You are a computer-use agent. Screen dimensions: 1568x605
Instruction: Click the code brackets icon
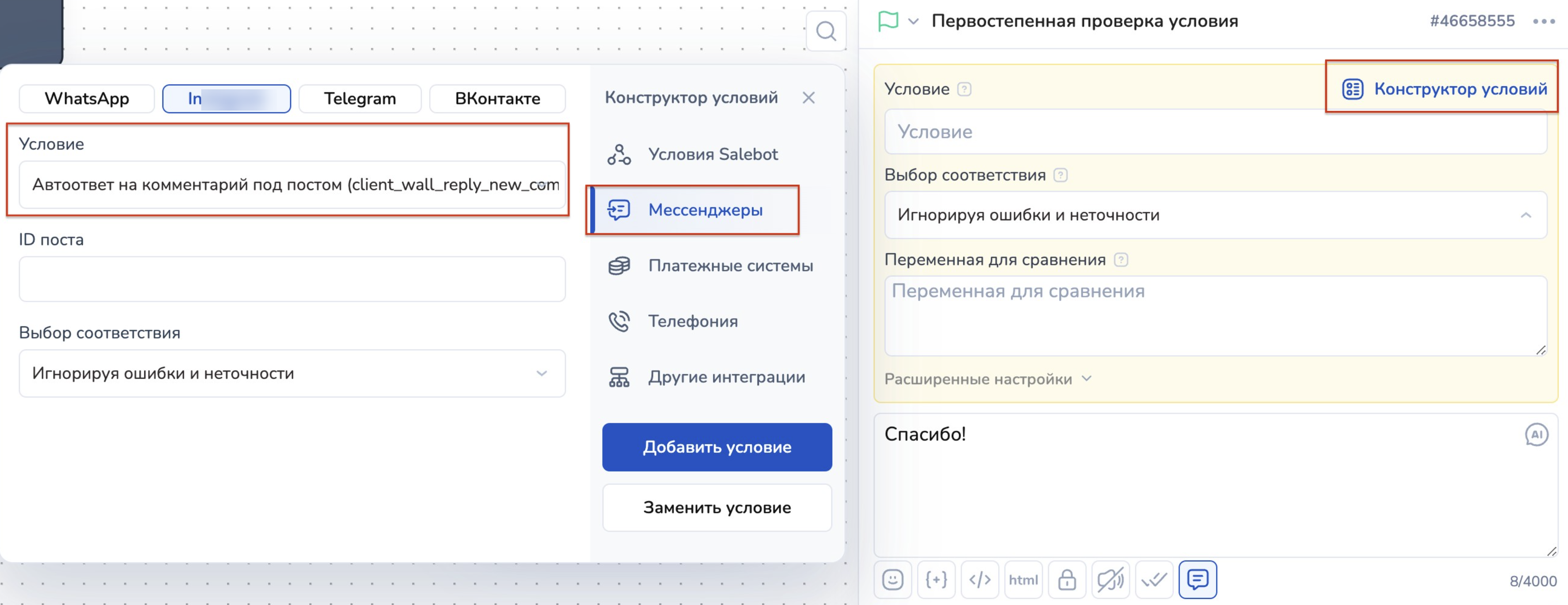click(980, 579)
